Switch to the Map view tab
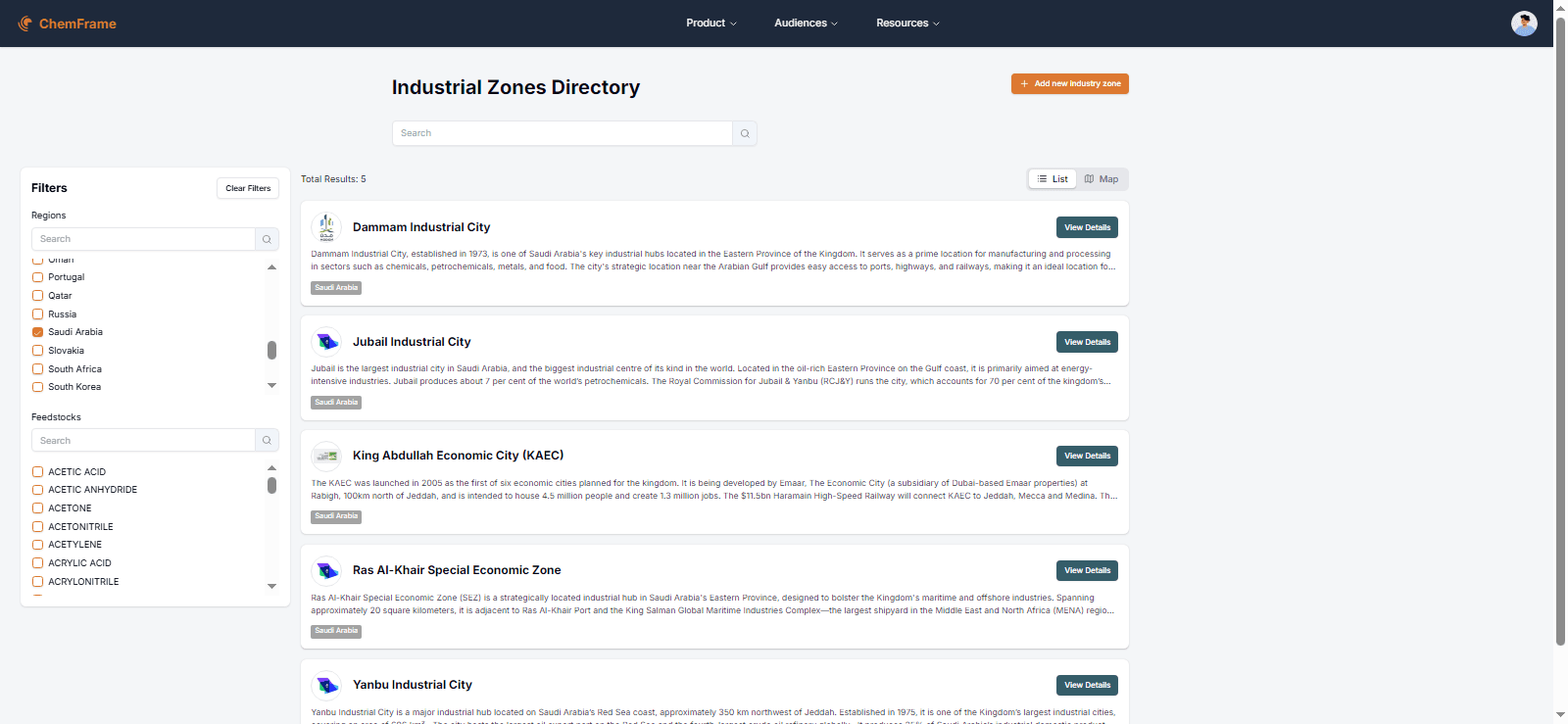 tap(1102, 179)
